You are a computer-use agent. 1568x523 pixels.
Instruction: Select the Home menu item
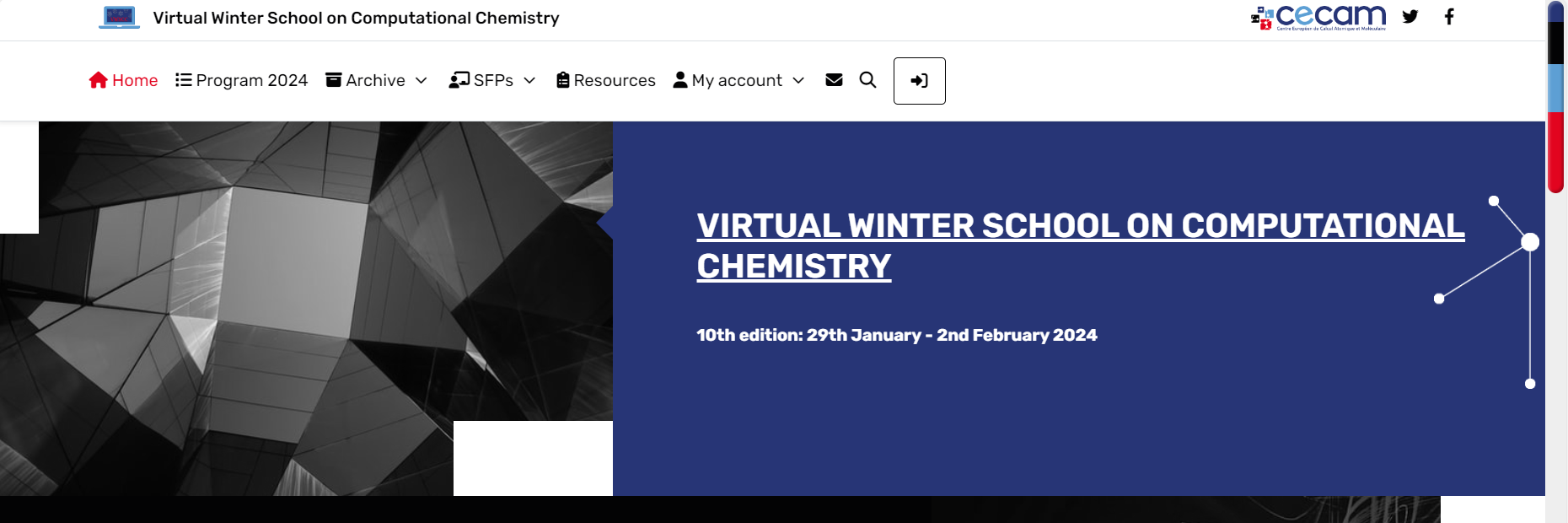135,80
